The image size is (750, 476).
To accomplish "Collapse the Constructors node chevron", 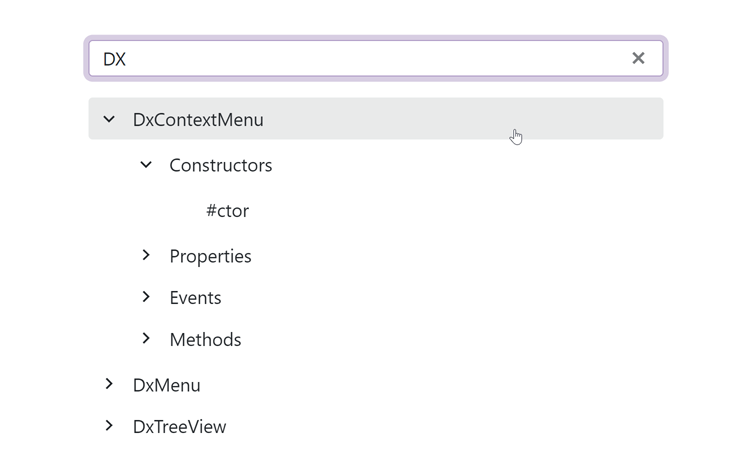I will (x=146, y=165).
